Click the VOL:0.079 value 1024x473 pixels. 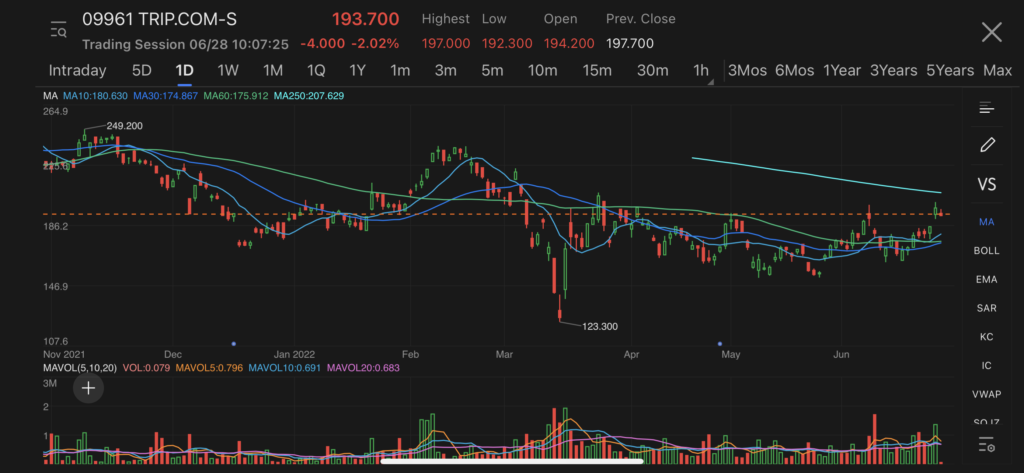point(144,368)
